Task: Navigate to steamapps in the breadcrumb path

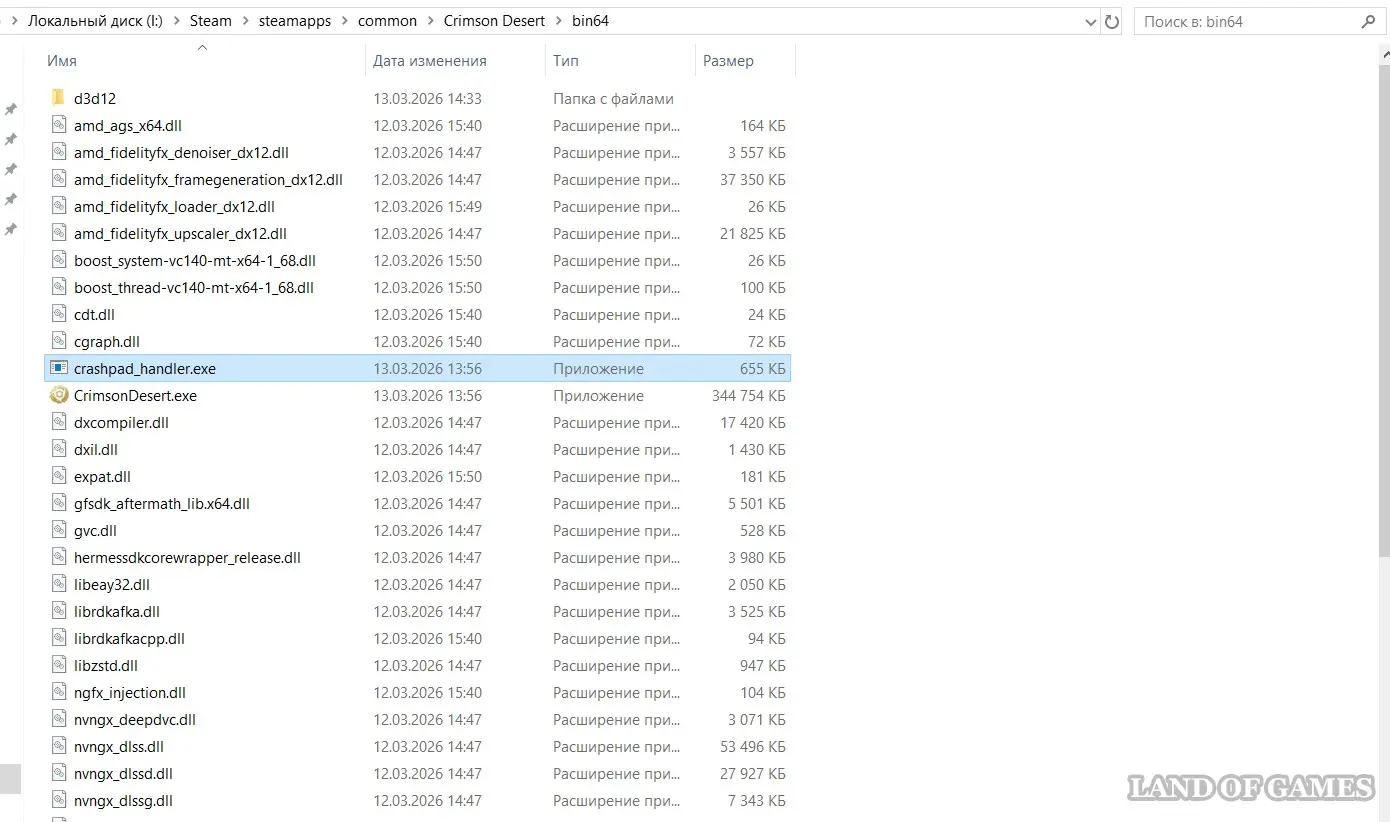Action: tap(295, 21)
